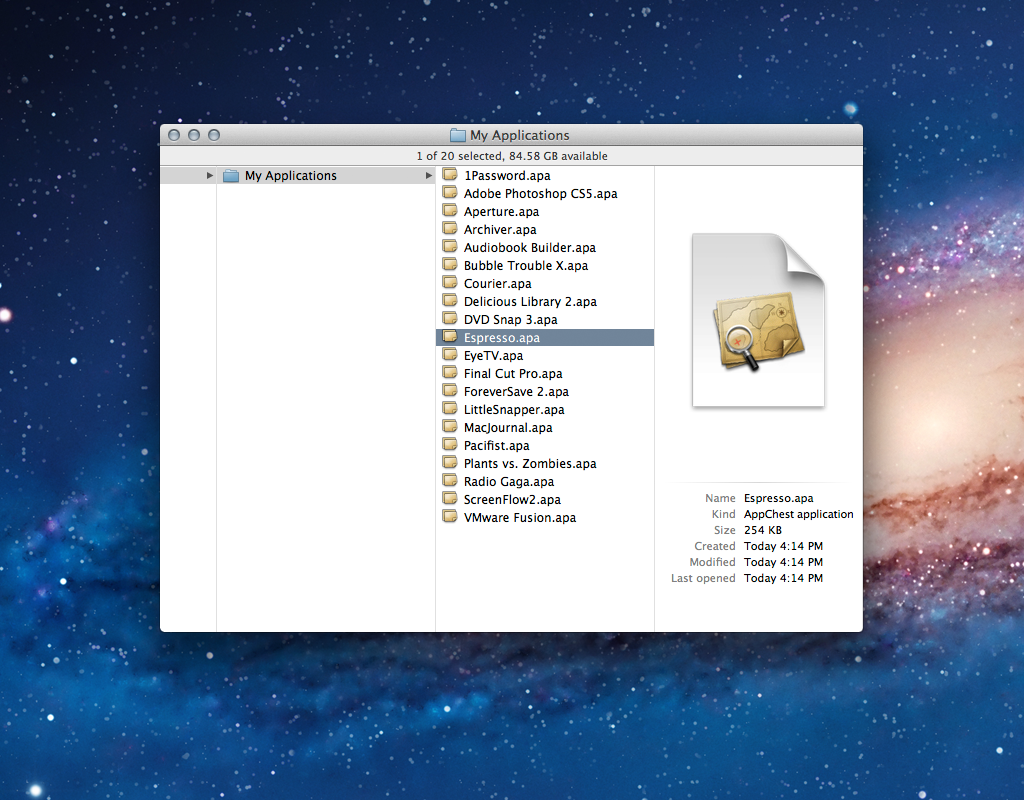Select the Pacifist.apa file name
The image size is (1024, 800).
point(496,445)
